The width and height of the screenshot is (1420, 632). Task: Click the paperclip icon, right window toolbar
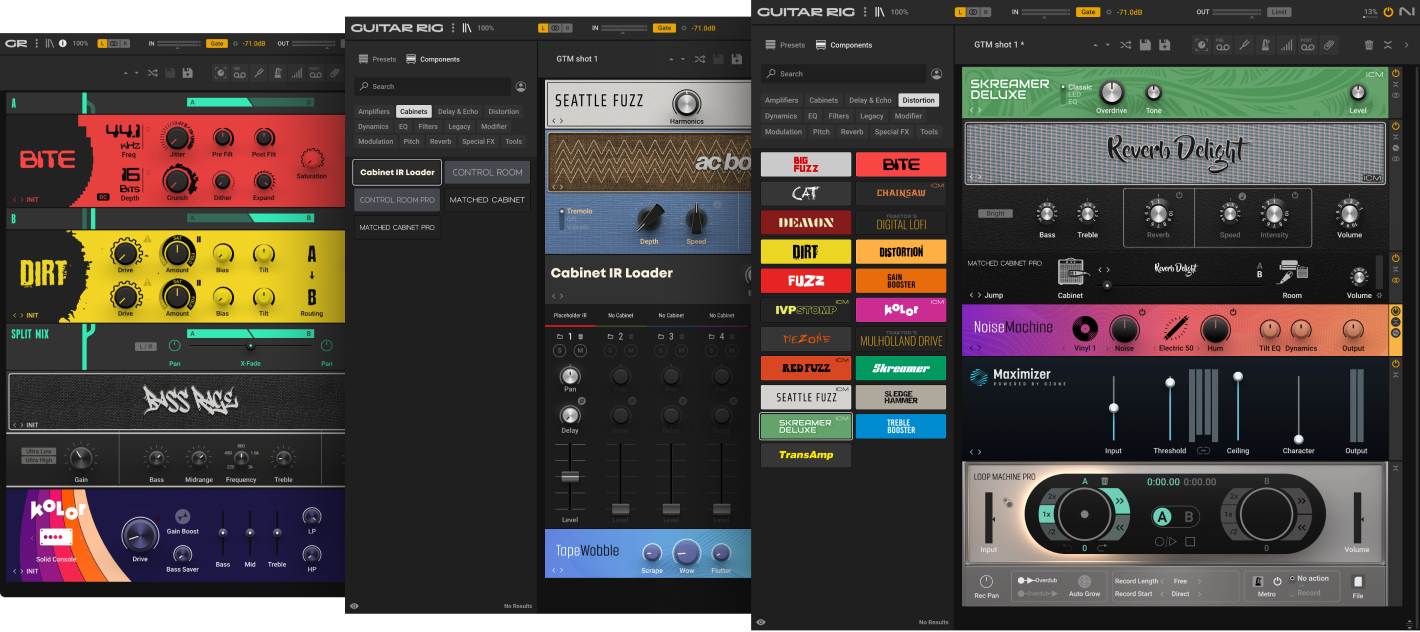click(1329, 45)
